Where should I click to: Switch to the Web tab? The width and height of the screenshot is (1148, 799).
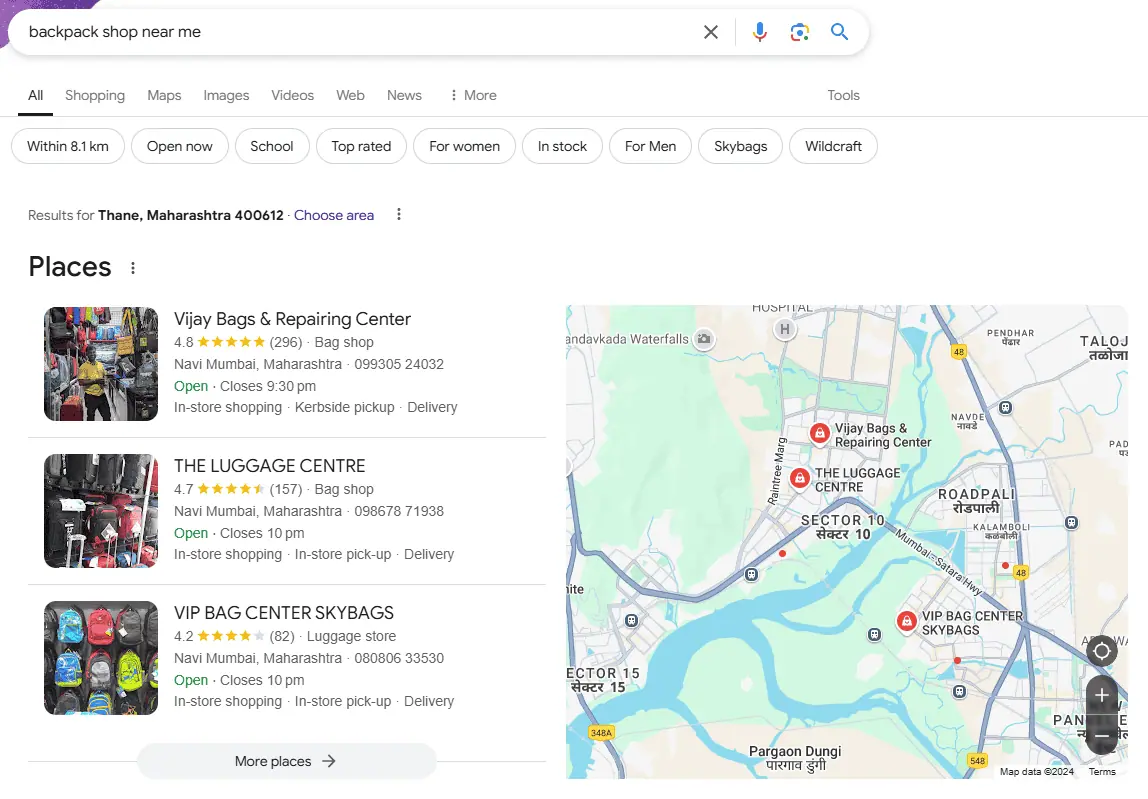point(350,95)
